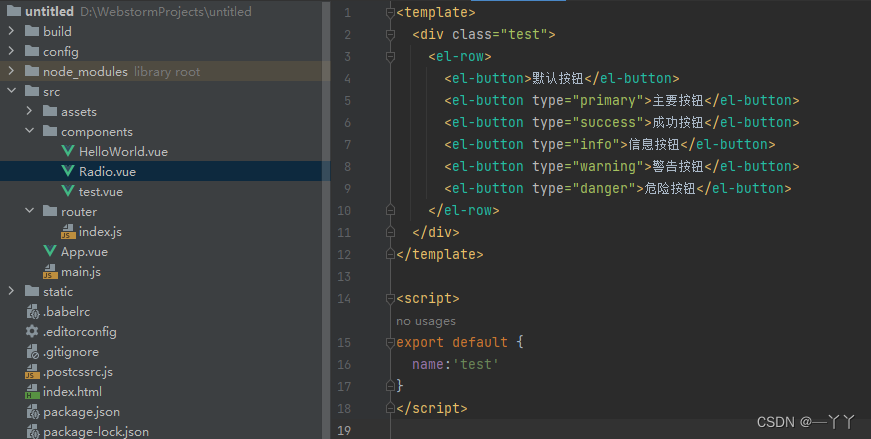Click the text 默认按钮 on line 4
The height and width of the screenshot is (439, 871).
pyautogui.click(x=558, y=78)
